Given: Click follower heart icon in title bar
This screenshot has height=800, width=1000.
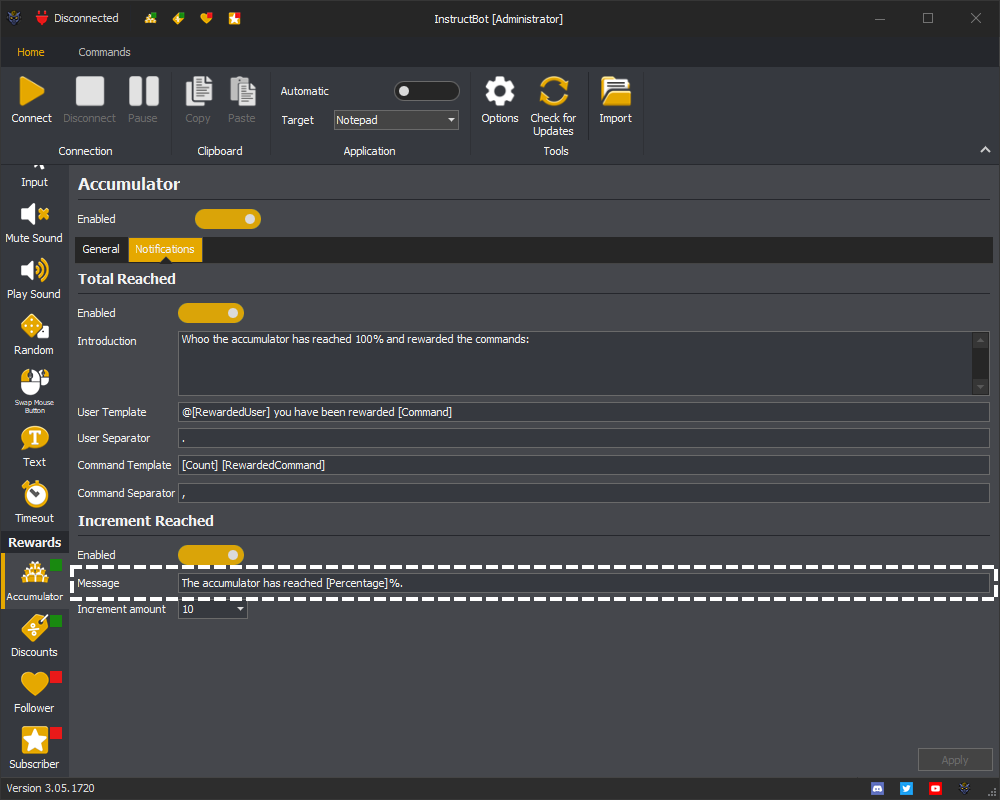Looking at the screenshot, I should click(206, 19).
